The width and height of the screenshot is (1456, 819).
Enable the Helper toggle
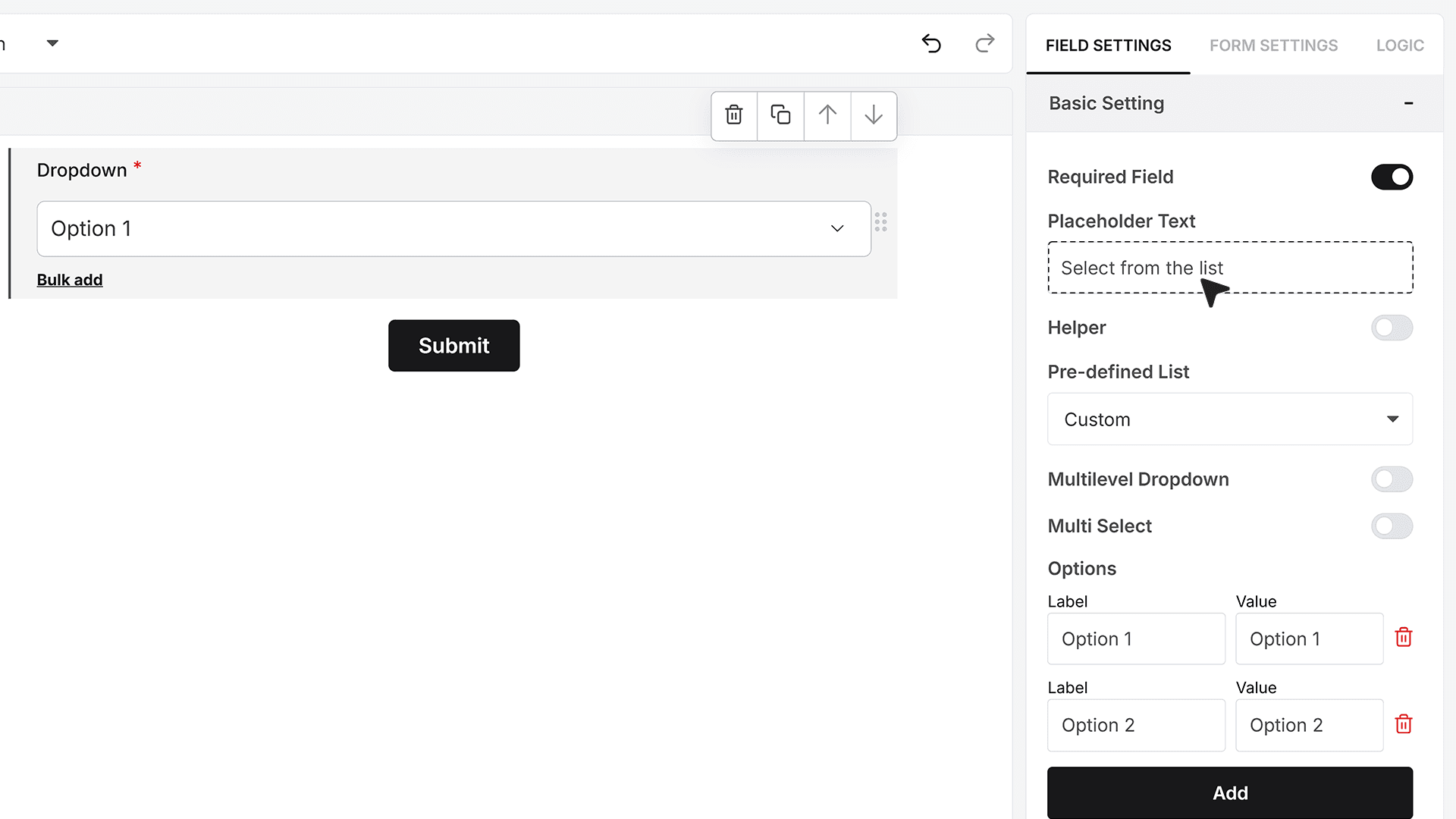pos(1392,328)
